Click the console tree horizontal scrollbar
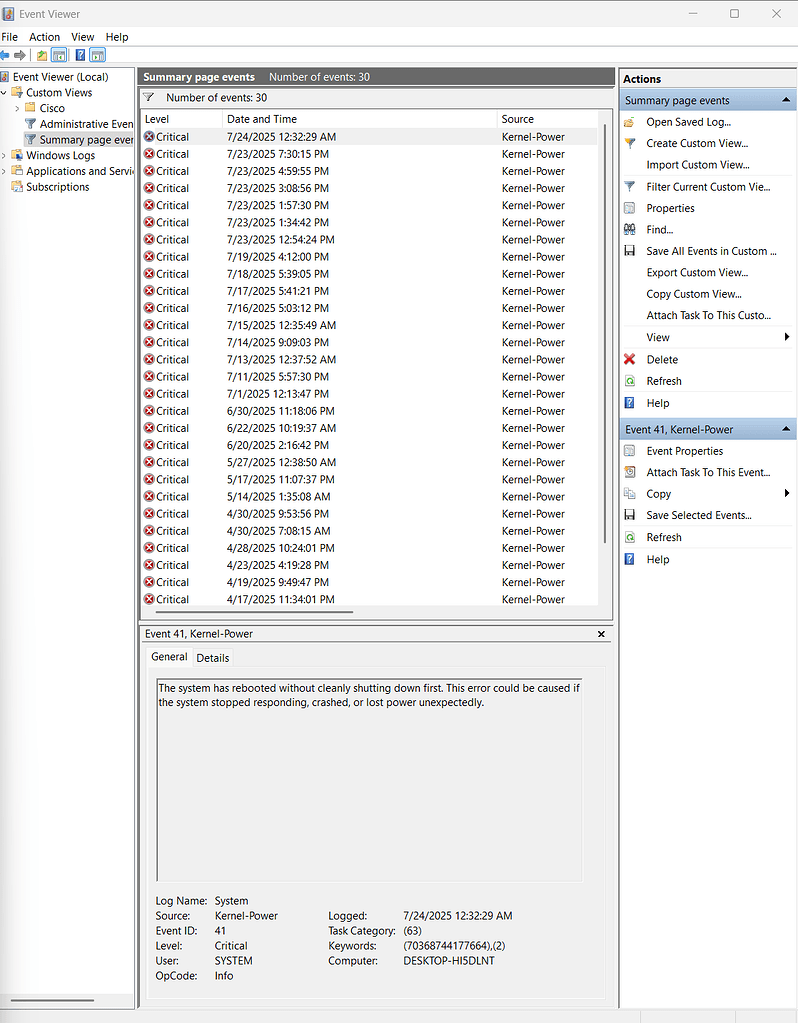The width and height of the screenshot is (798, 1023). [52, 1000]
